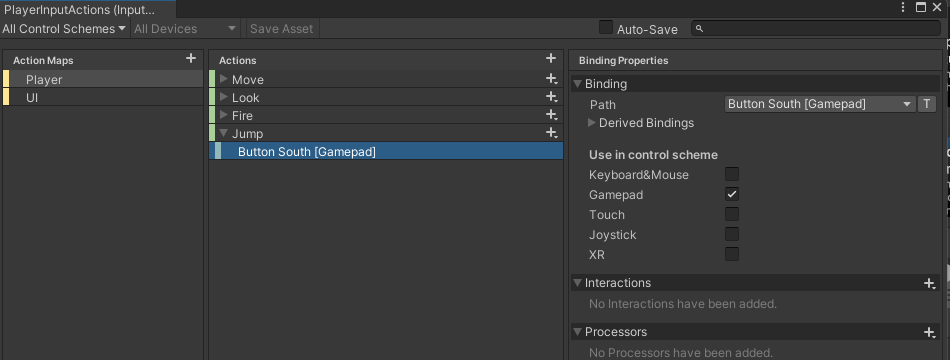Screen dimensions: 950x360
Task: Expand the Fire action
Action: 224,115
